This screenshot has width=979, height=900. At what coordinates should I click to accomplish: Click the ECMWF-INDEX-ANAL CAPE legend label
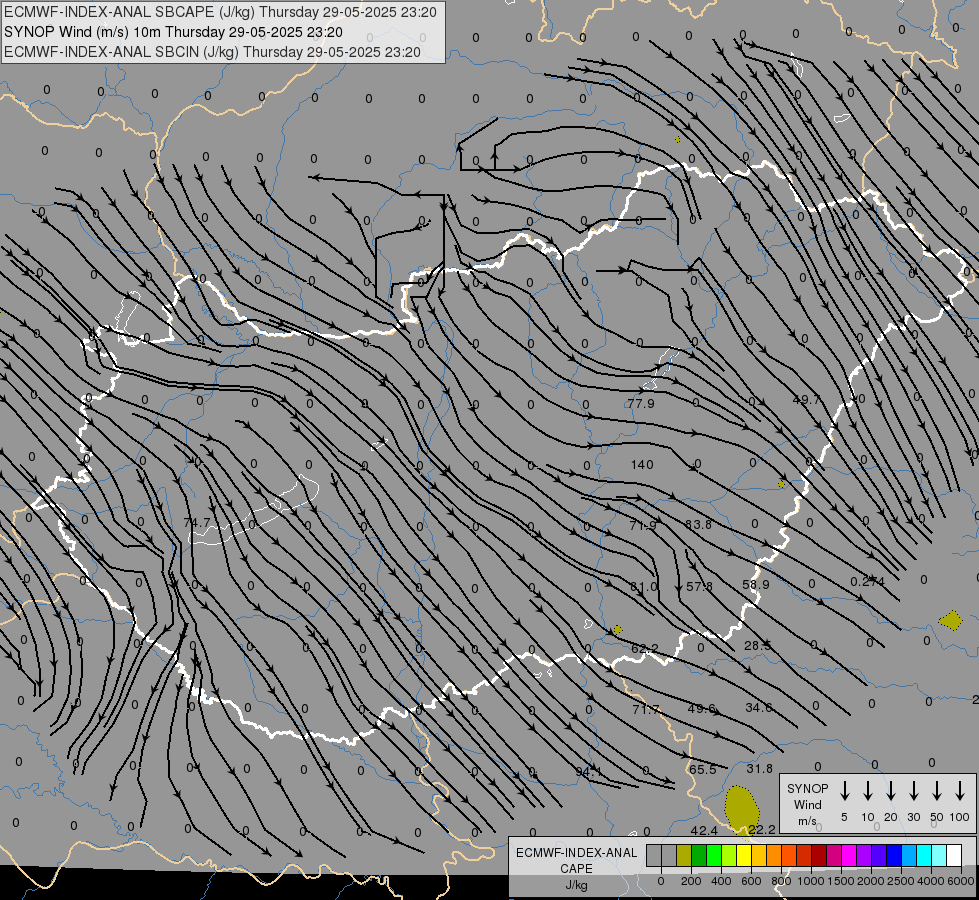[576, 860]
